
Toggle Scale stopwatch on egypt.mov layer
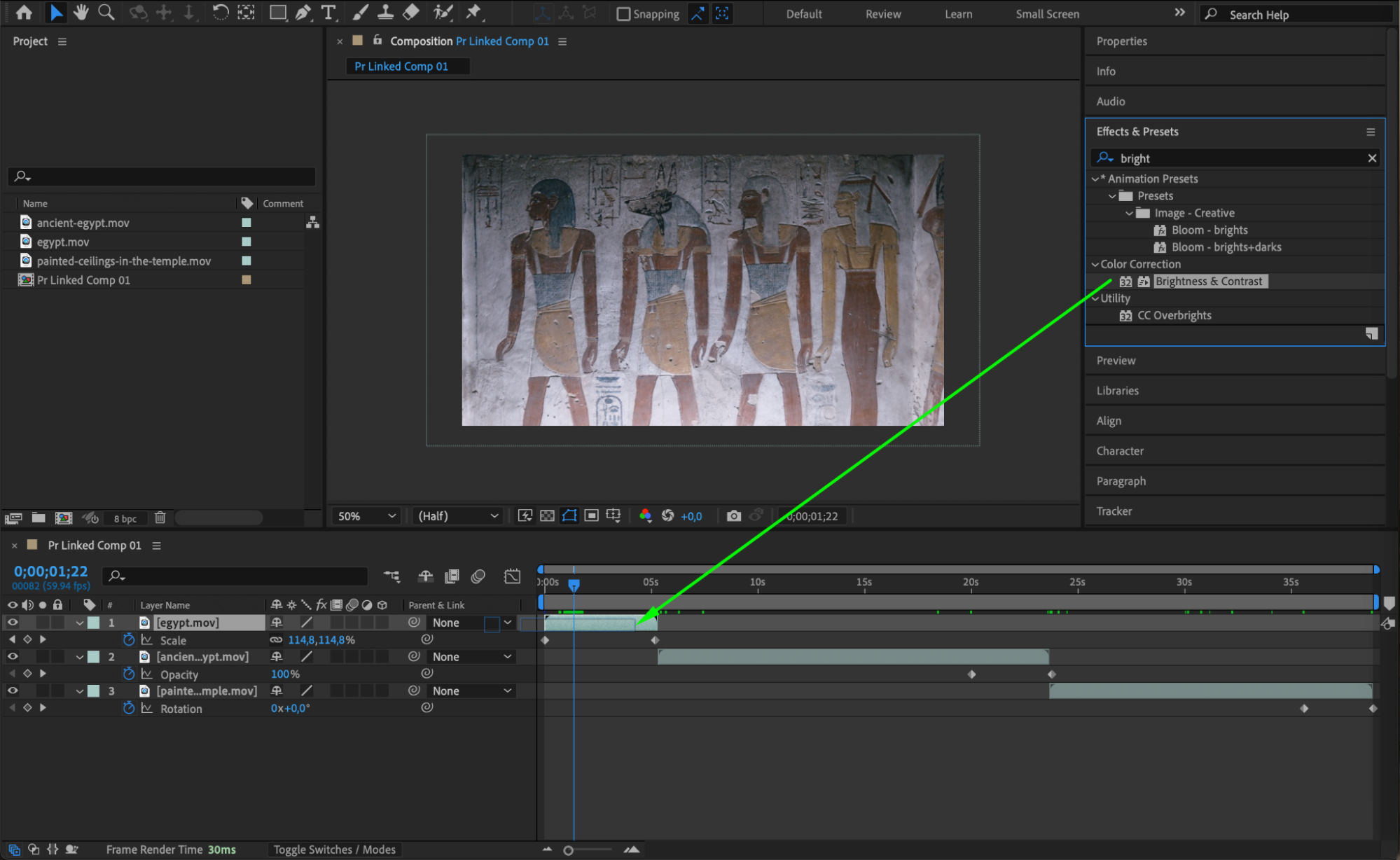[x=128, y=639]
